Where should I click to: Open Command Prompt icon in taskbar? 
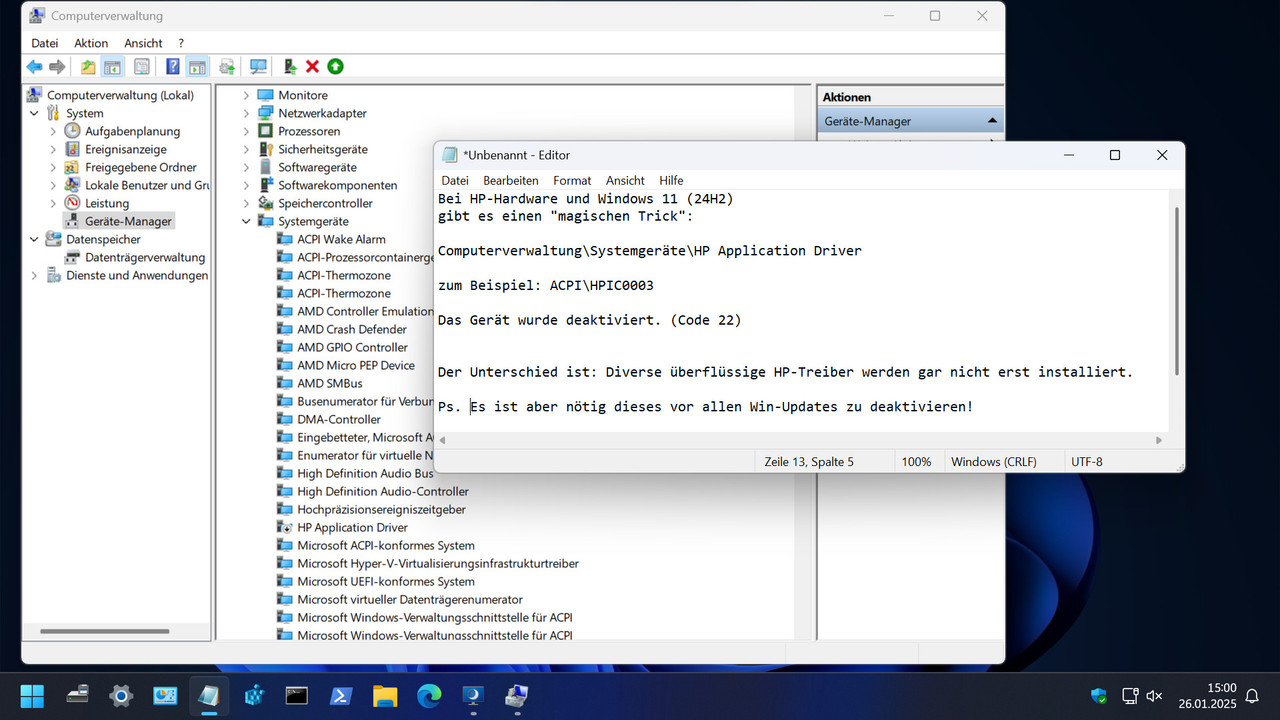click(x=296, y=695)
